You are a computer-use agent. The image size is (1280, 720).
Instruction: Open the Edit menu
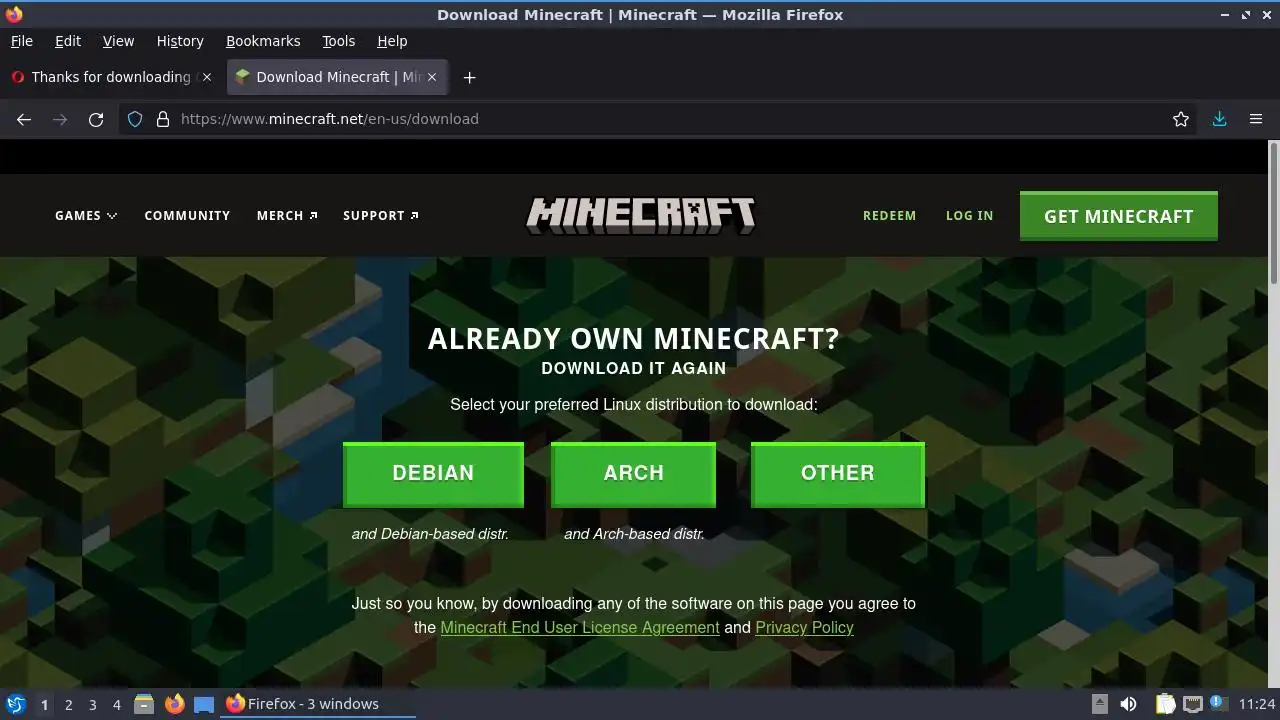(x=68, y=41)
